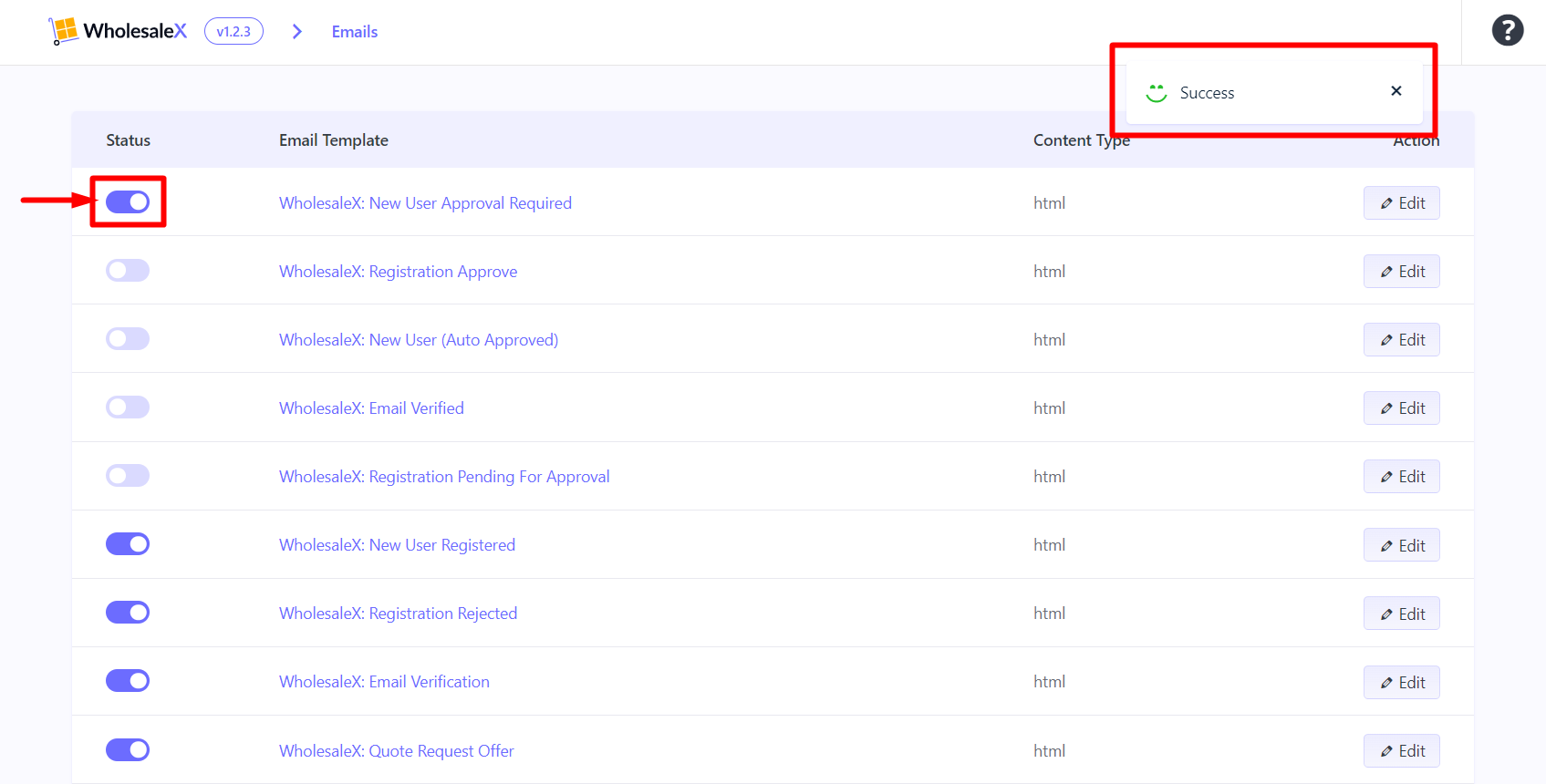Viewport: 1546px width, 784px height.
Task: Open New User (Auto Approved) template
Action: (x=419, y=340)
